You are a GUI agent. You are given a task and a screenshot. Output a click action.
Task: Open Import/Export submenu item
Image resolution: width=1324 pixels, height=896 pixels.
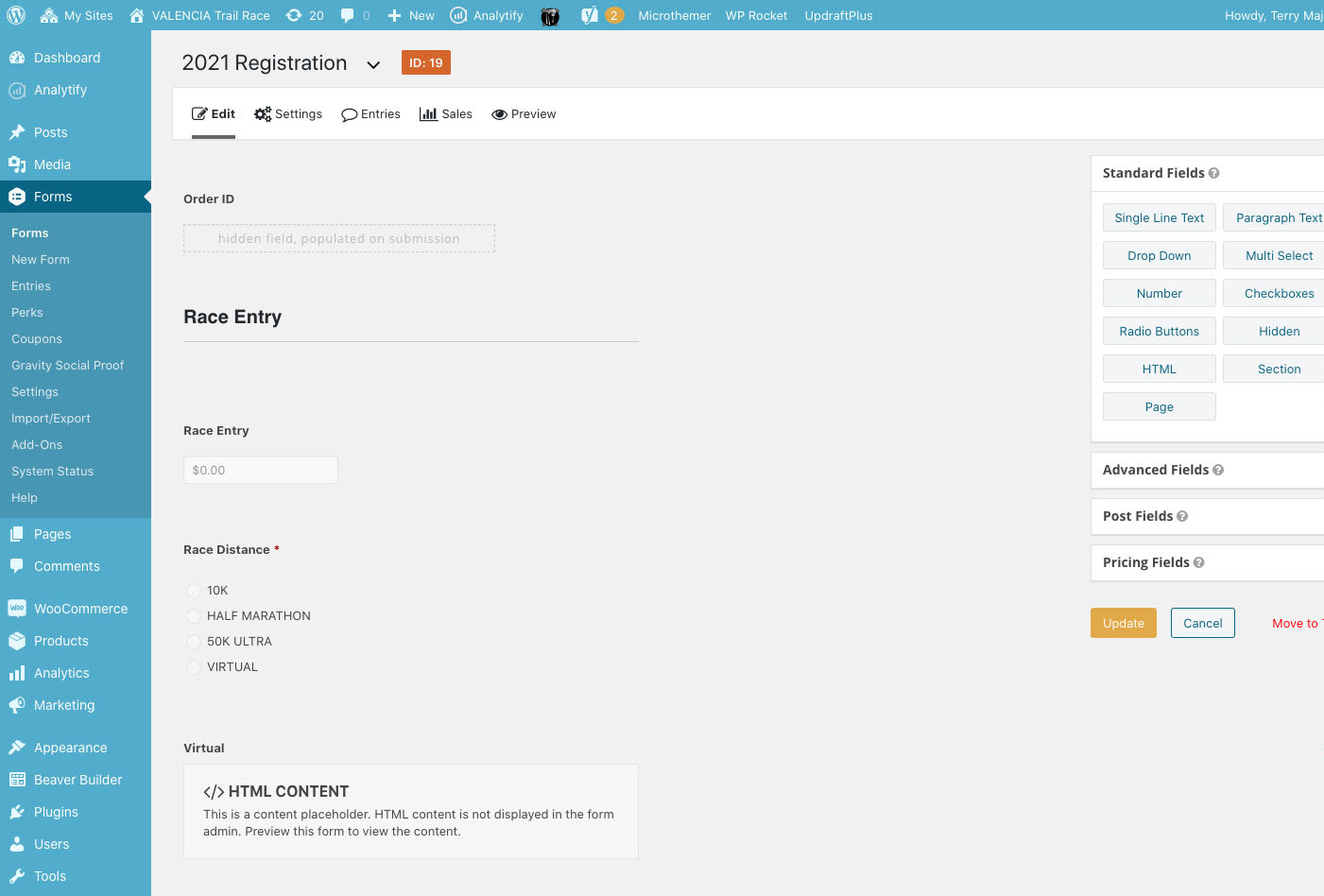(x=51, y=418)
